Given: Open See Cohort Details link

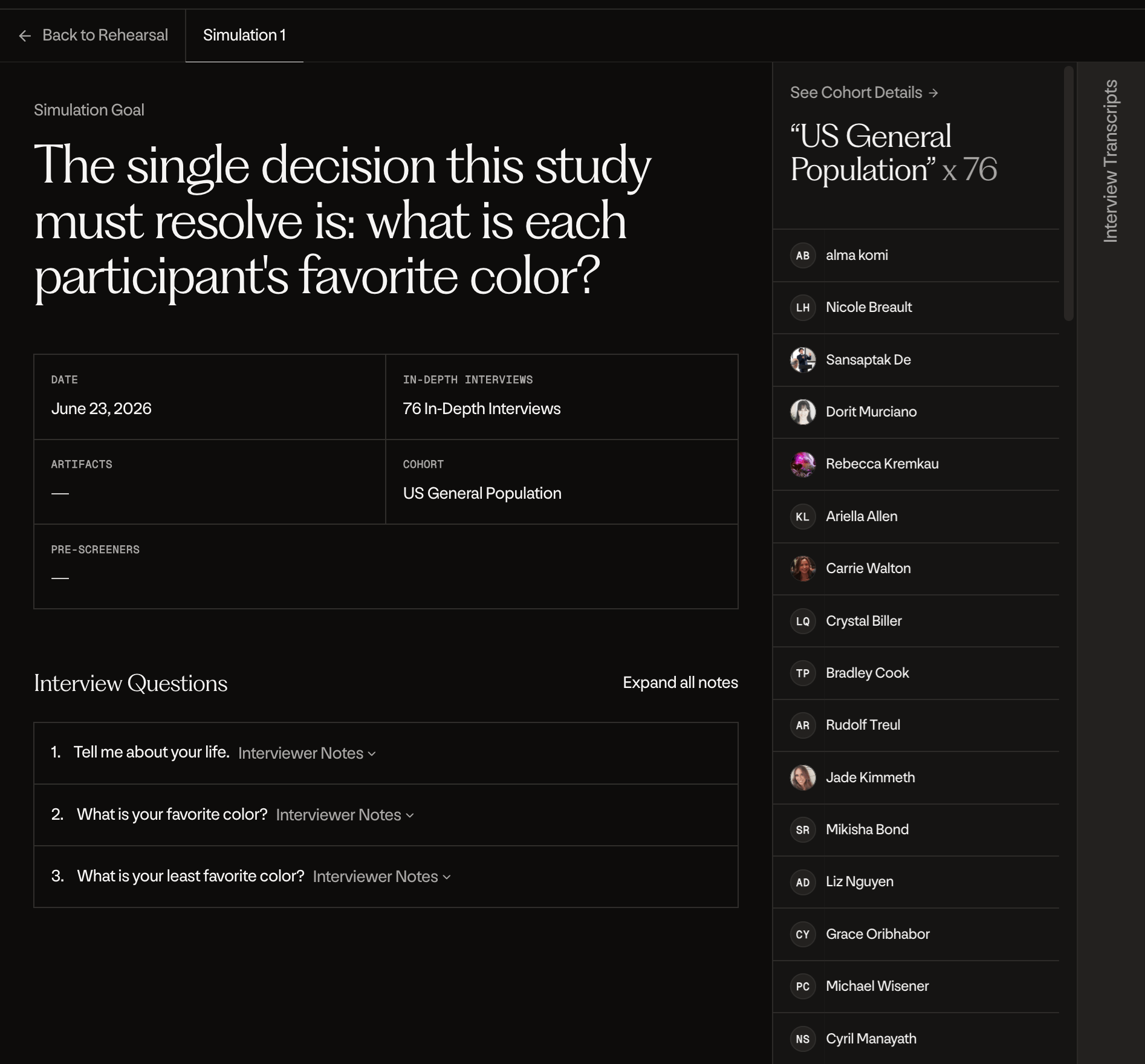Looking at the screenshot, I should tap(864, 92).
